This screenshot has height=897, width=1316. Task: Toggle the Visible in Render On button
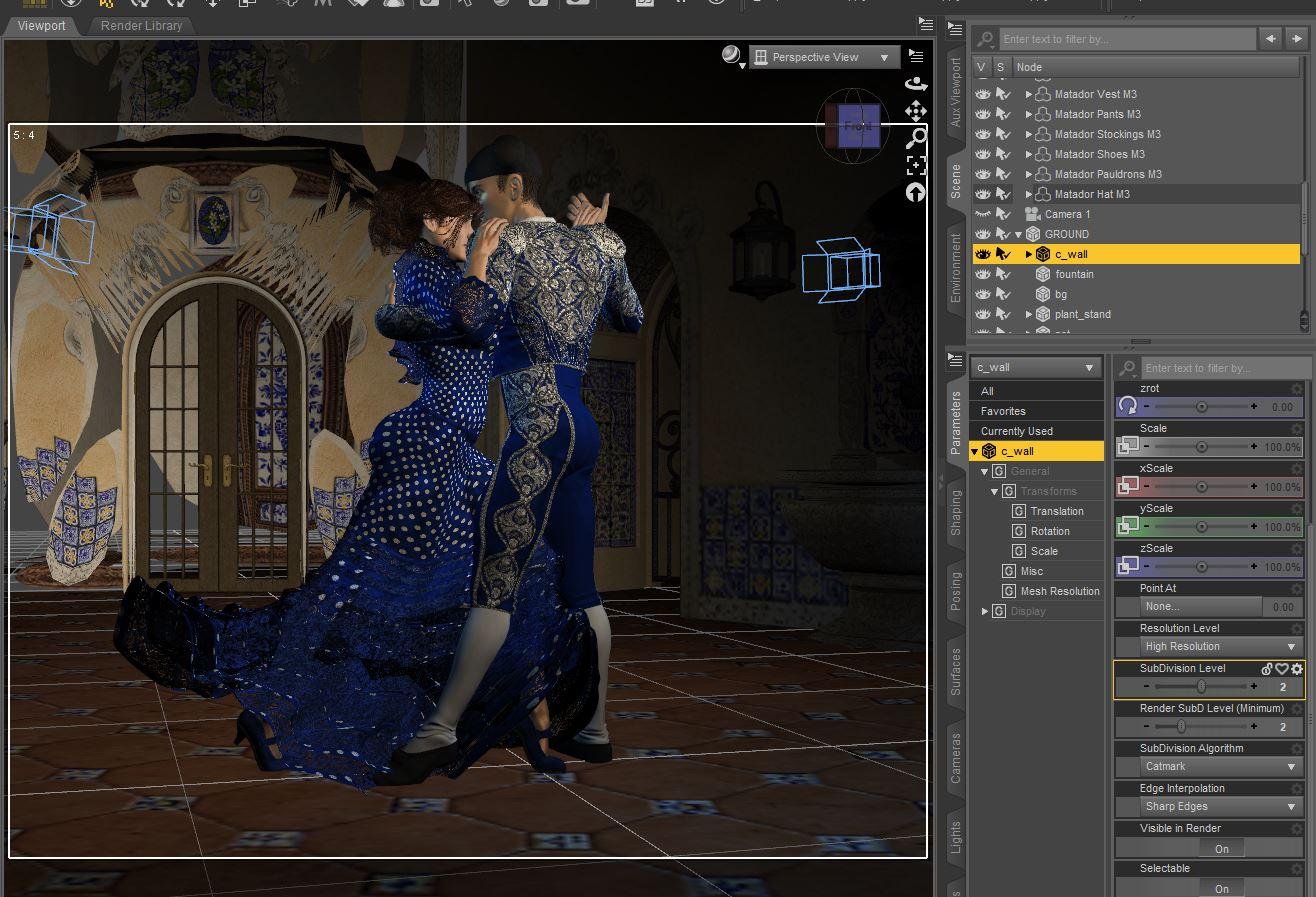click(x=1221, y=848)
